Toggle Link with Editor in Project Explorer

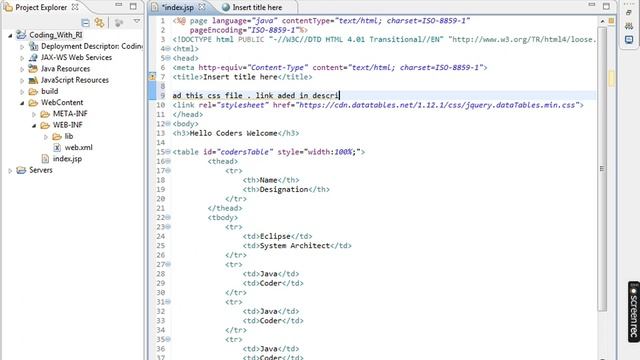coord(99,23)
